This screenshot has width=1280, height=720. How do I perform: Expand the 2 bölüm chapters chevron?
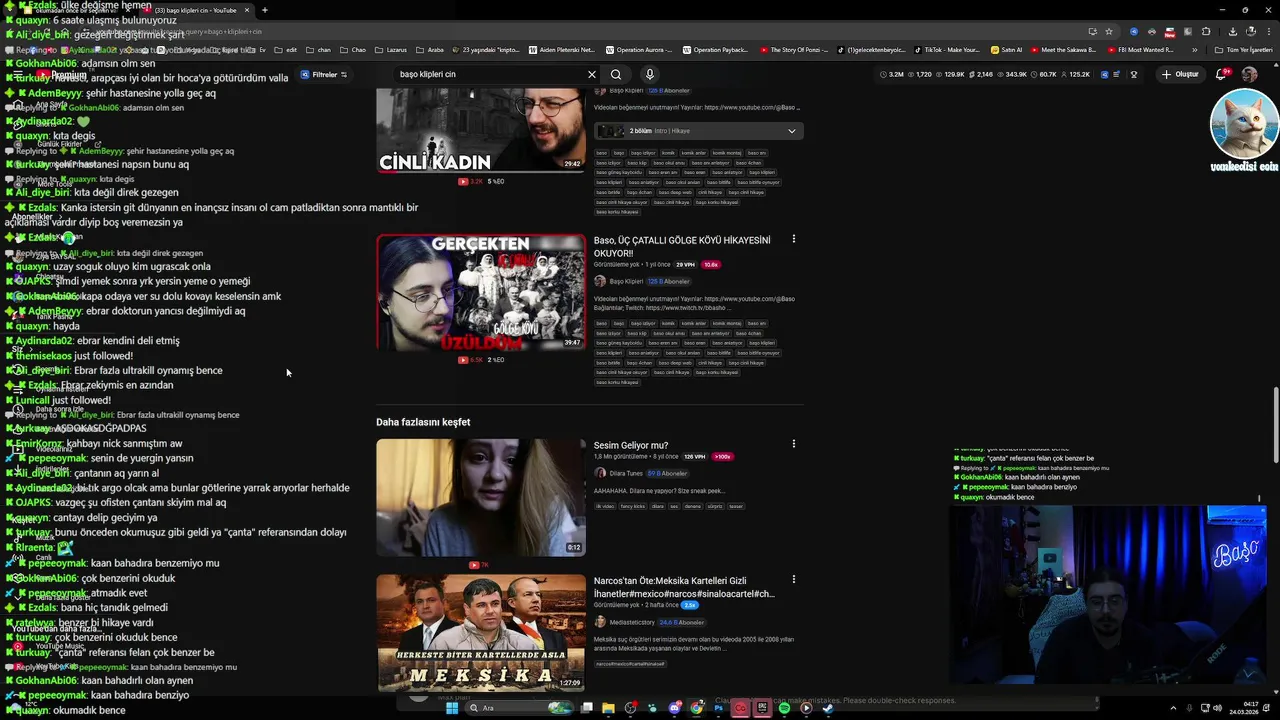(x=791, y=131)
